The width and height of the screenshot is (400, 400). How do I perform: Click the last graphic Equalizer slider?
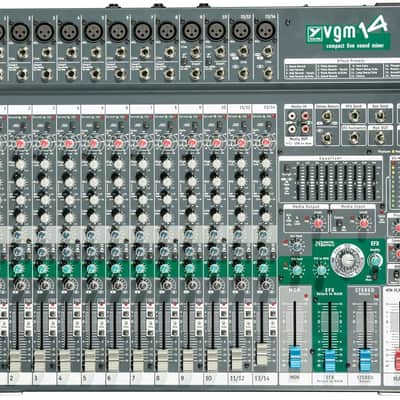(374, 182)
